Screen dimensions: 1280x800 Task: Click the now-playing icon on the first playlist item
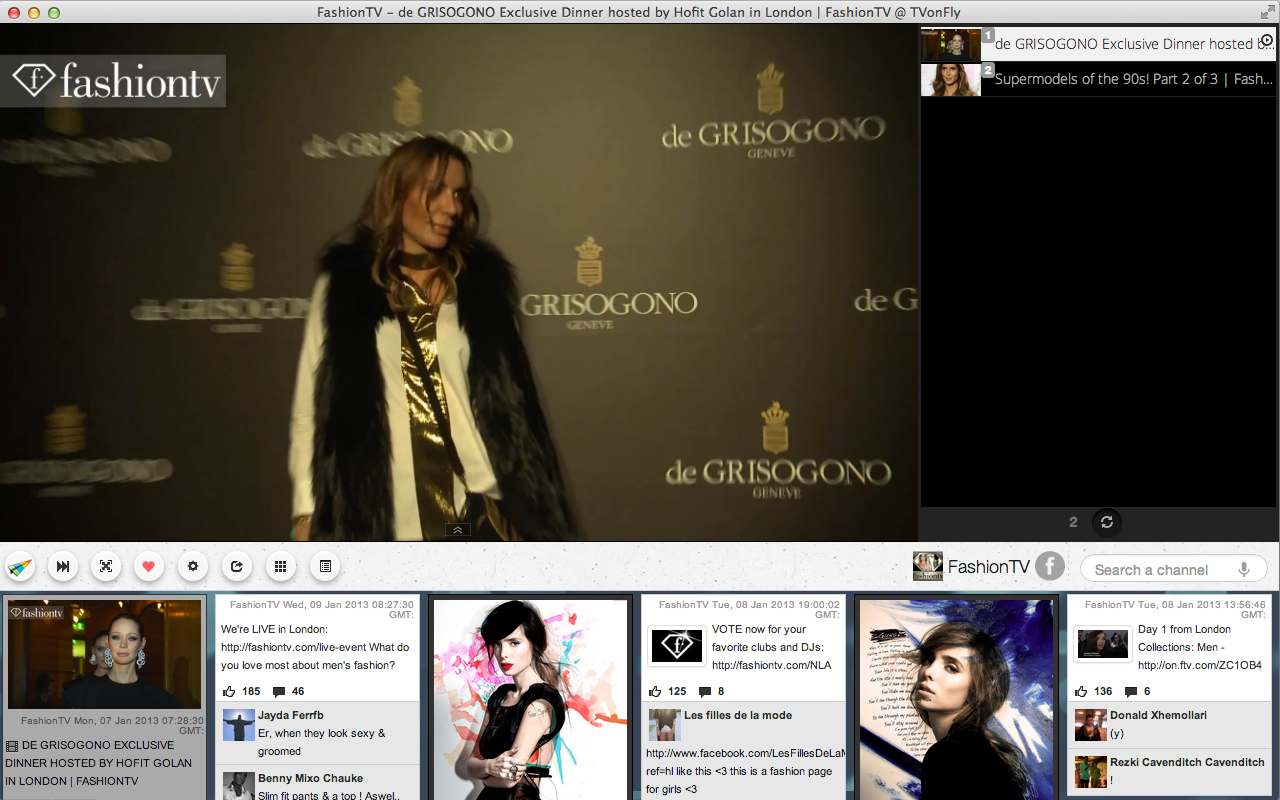[1266, 41]
